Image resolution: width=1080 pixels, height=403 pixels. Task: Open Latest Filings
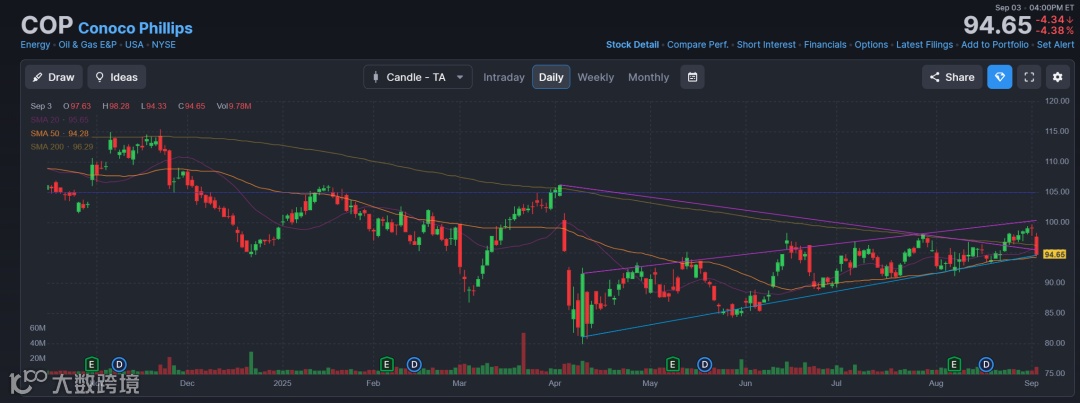click(x=924, y=45)
